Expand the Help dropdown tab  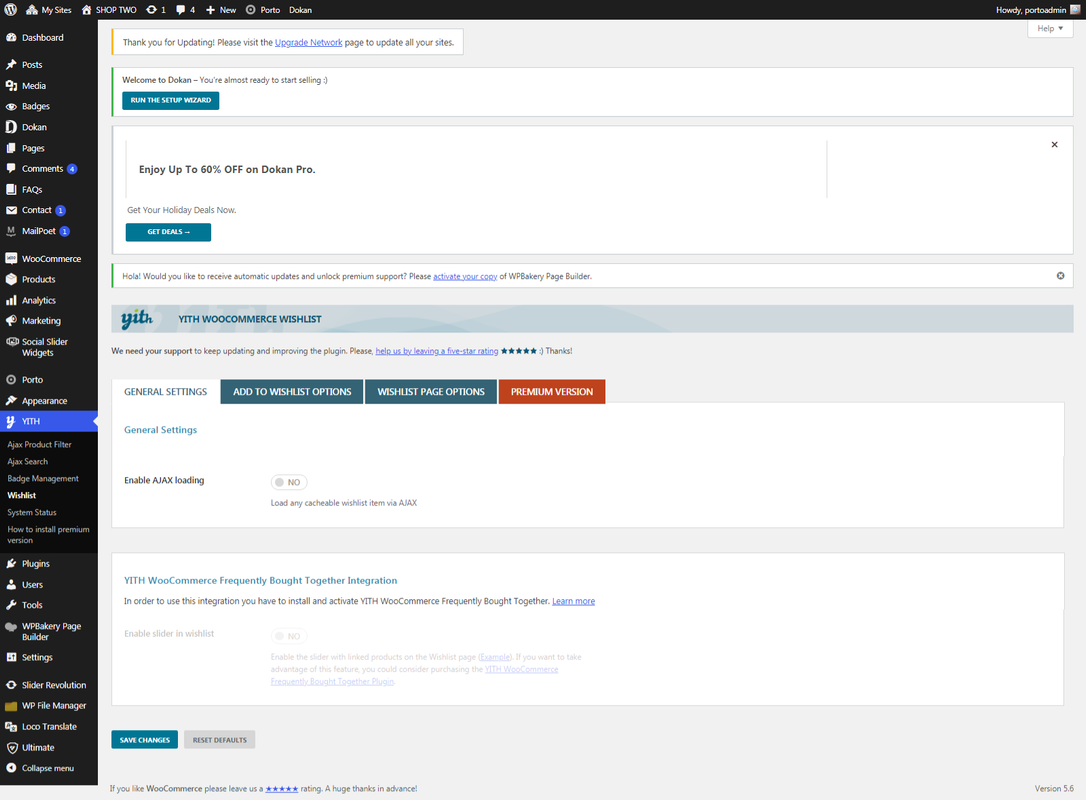1050,28
